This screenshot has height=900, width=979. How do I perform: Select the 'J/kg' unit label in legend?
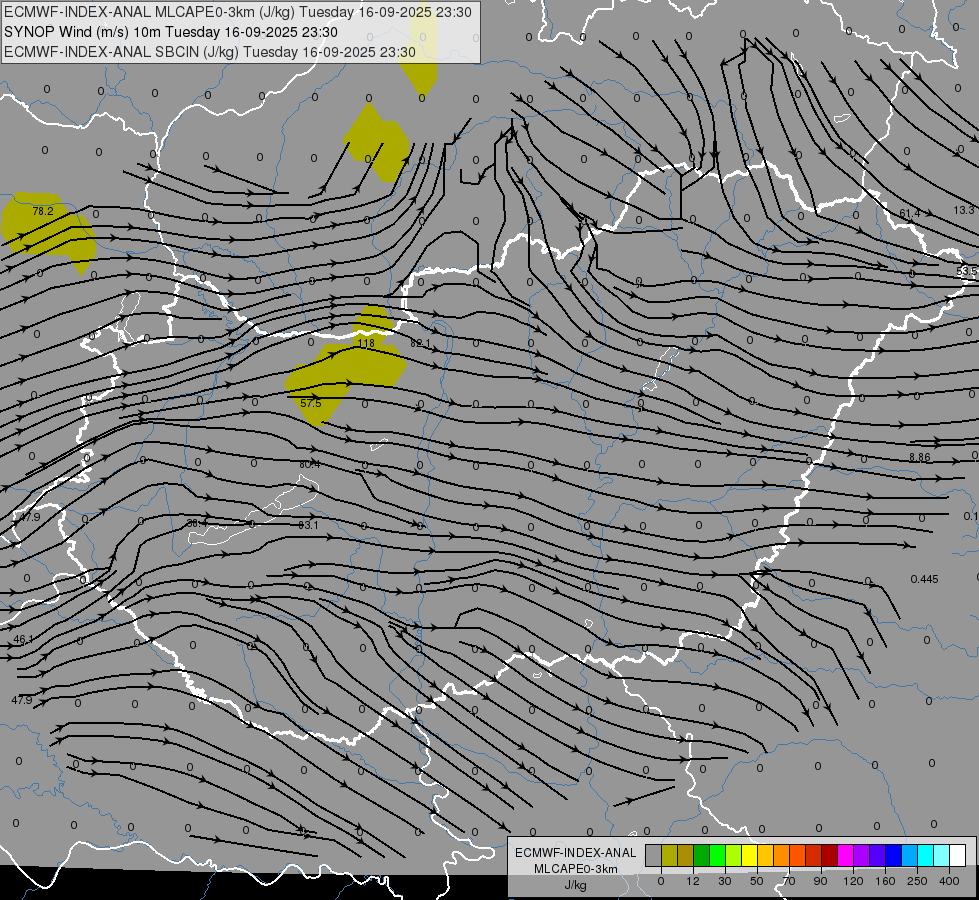(x=576, y=885)
